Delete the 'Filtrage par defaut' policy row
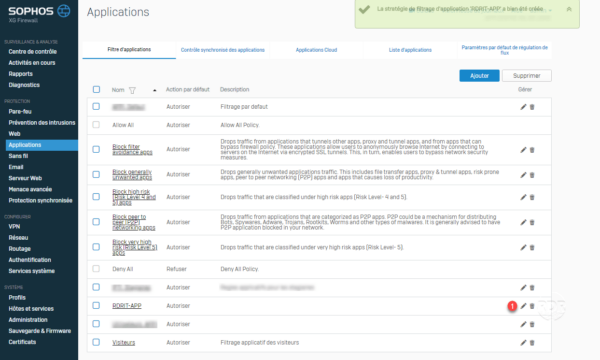 pyautogui.click(x=532, y=107)
